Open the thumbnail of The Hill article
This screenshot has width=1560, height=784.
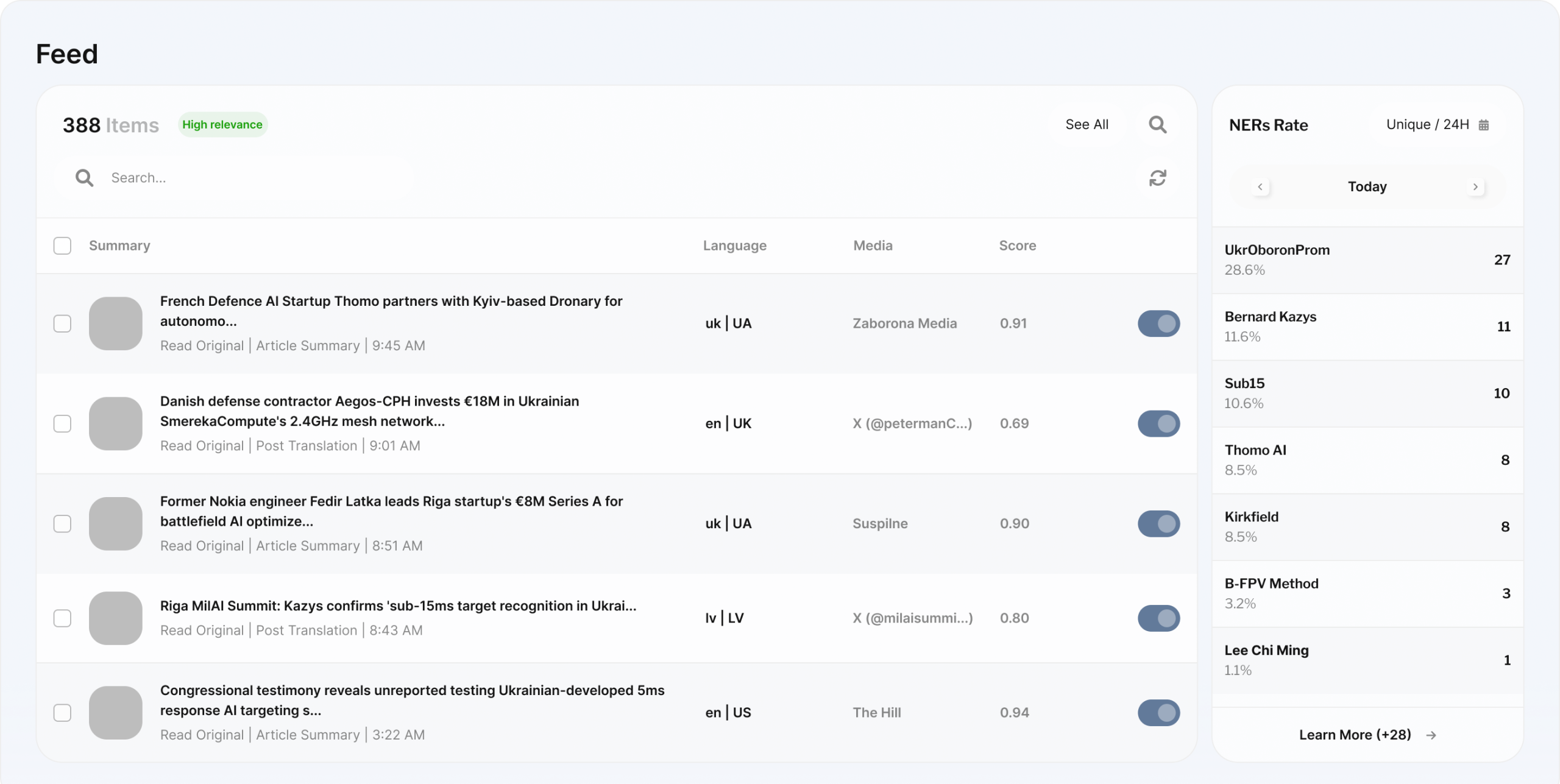[x=116, y=713]
